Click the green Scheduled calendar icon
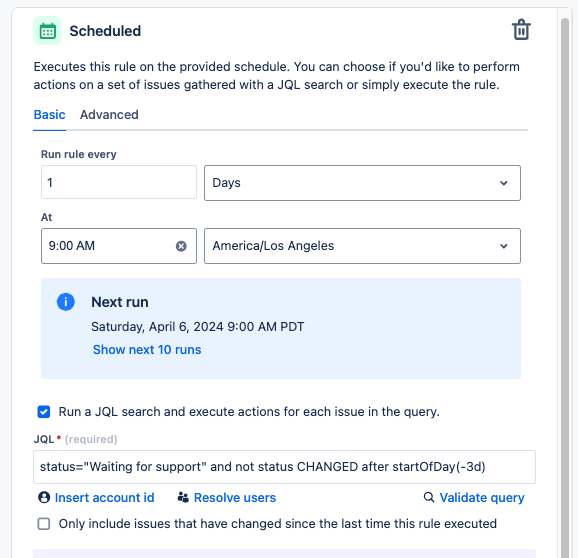Image resolution: width=578 pixels, height=558 pixels. coord(48,31)
